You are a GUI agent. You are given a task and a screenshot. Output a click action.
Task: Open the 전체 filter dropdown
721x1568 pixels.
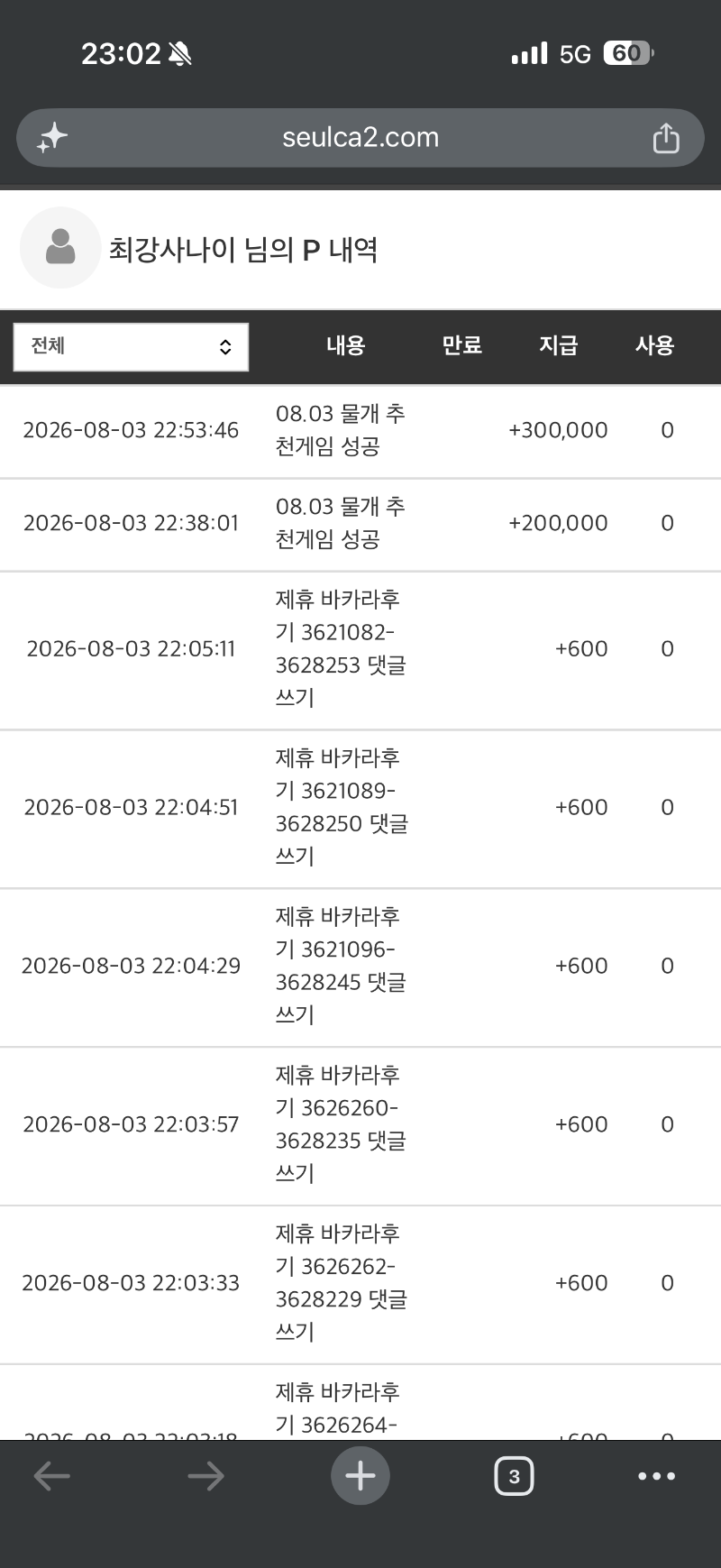point(131,347)
